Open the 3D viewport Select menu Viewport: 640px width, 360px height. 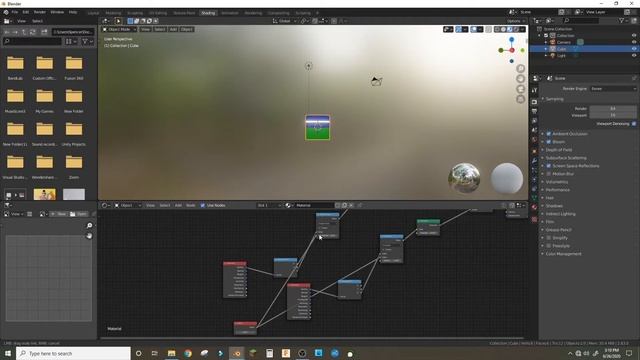[160, 29]
